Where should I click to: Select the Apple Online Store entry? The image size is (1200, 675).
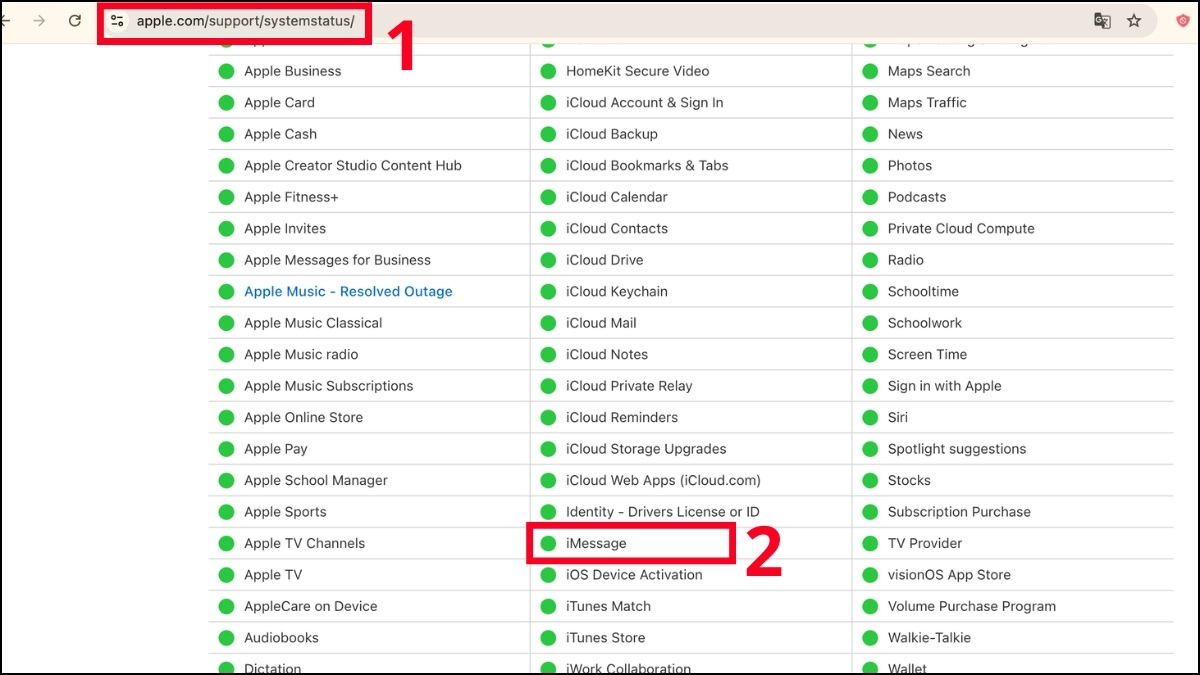[x=303, y=418]
